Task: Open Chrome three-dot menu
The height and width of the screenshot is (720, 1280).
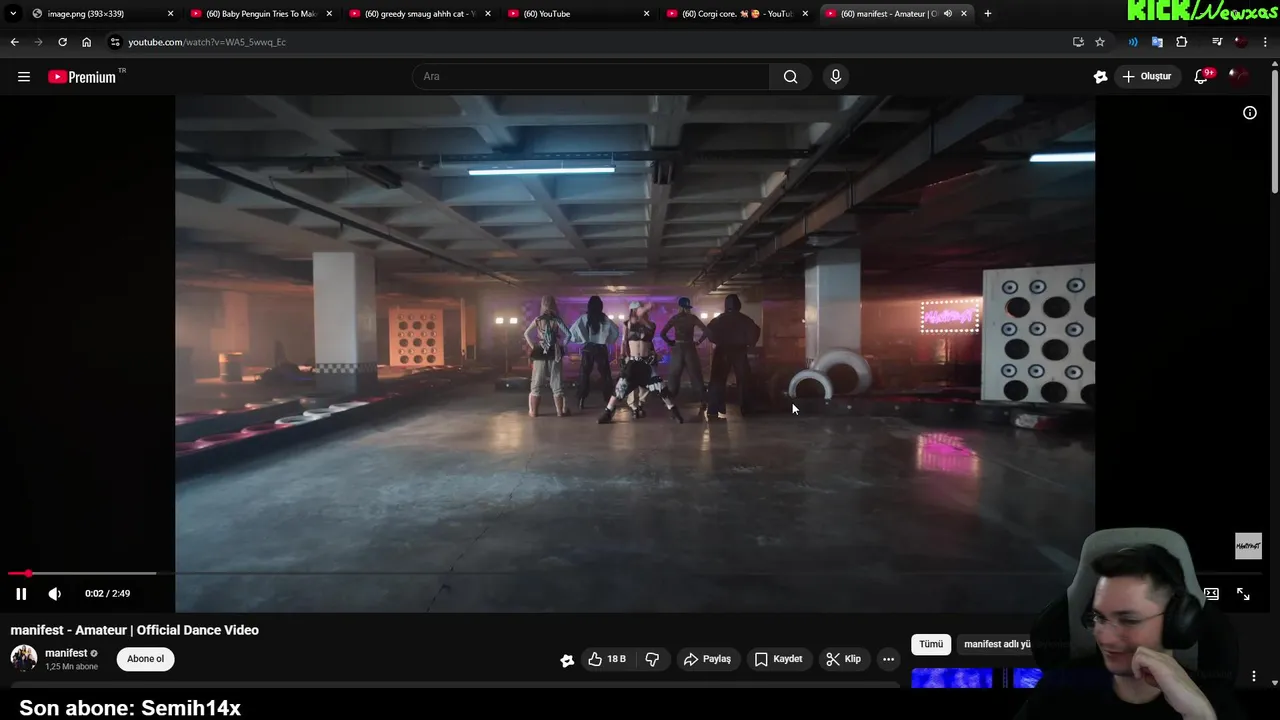Action: click(1266, 42)
